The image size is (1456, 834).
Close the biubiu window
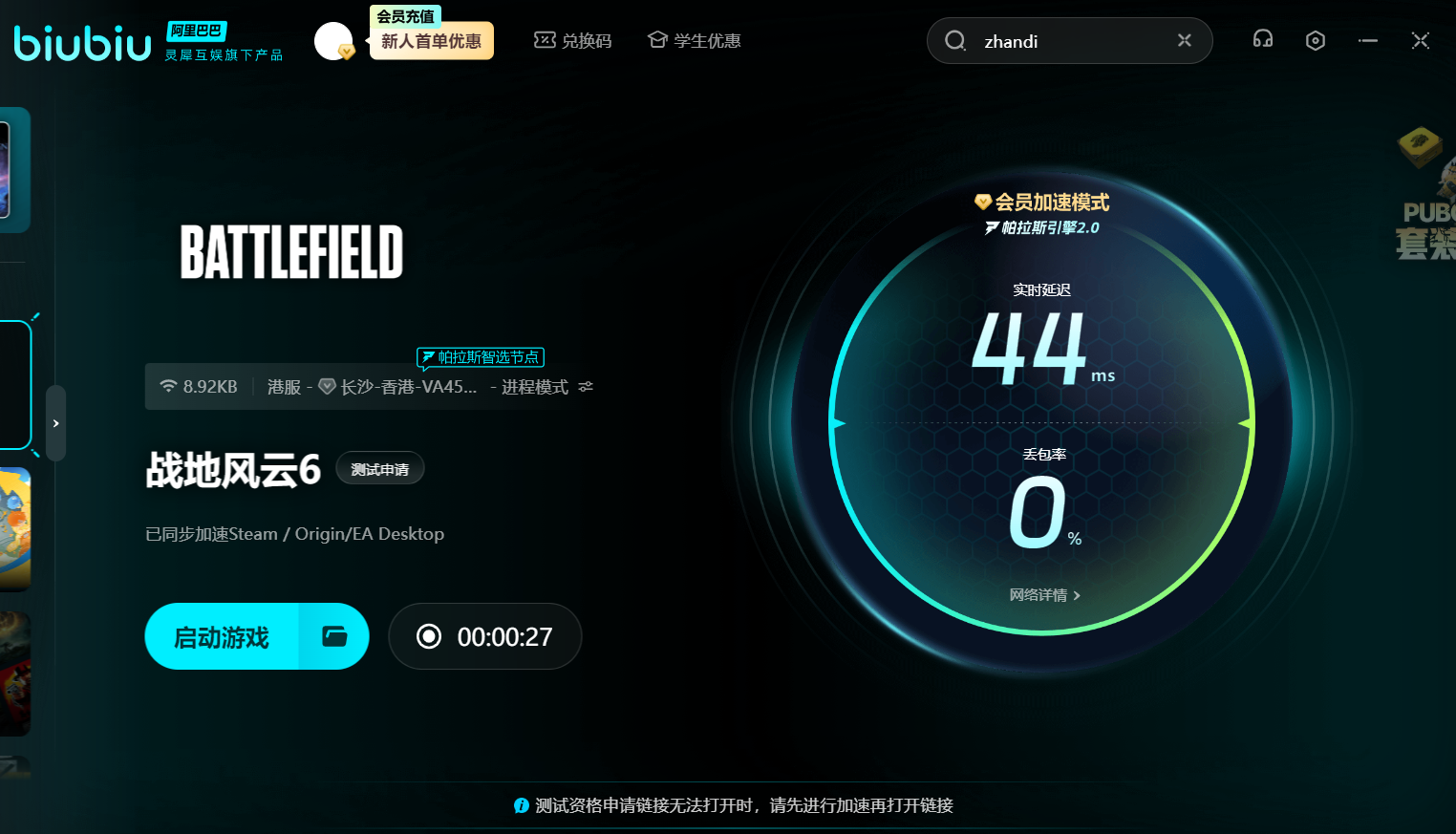point(1421,40)
